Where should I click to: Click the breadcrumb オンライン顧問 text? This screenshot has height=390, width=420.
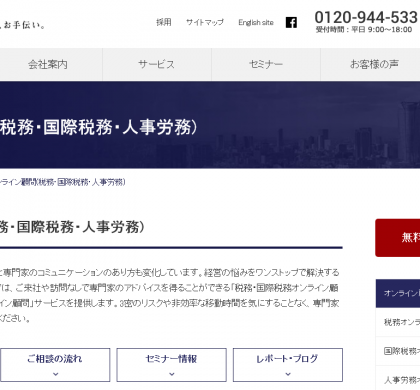[62, 182]
